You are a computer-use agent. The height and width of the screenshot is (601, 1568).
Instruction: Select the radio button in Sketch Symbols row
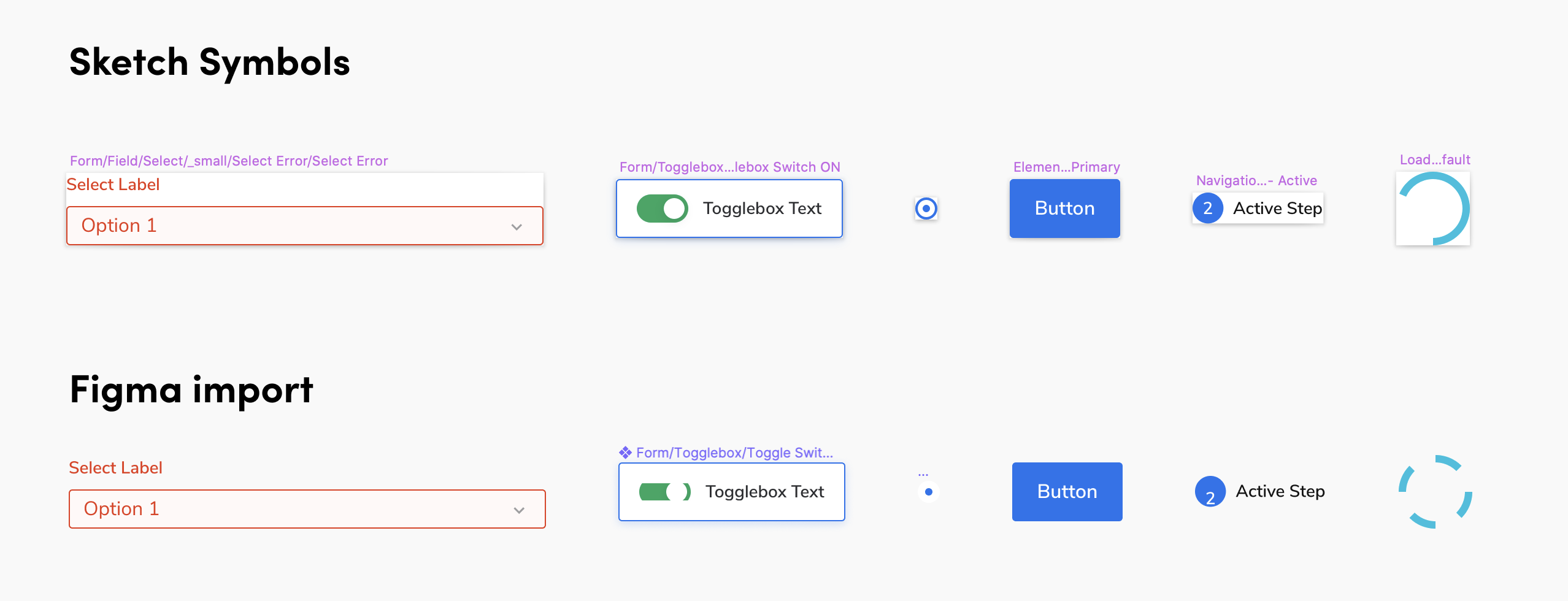pos(926,209)
